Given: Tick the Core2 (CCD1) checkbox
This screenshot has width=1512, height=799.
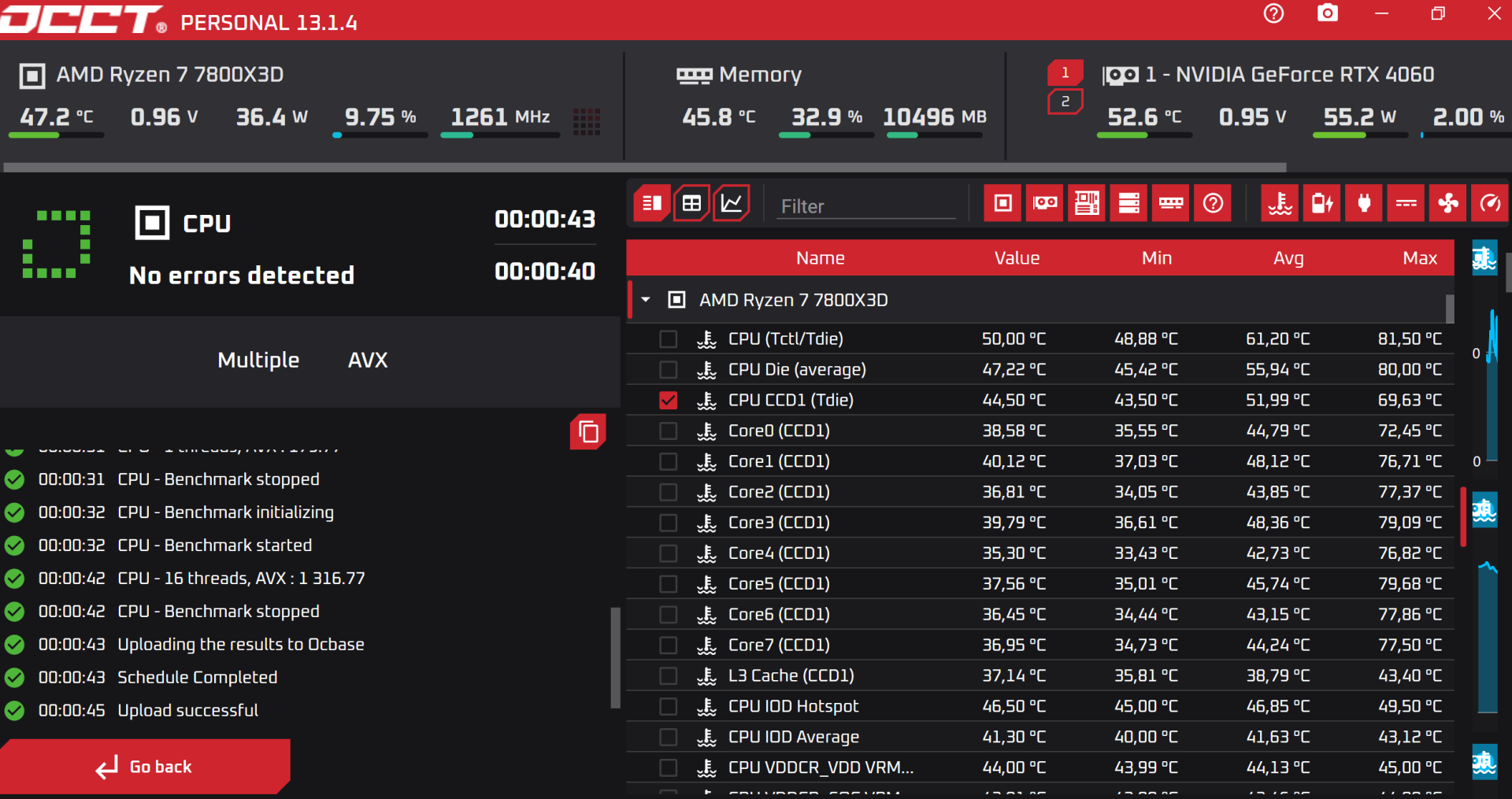Looking at the screenshot, I should [669, 493].
